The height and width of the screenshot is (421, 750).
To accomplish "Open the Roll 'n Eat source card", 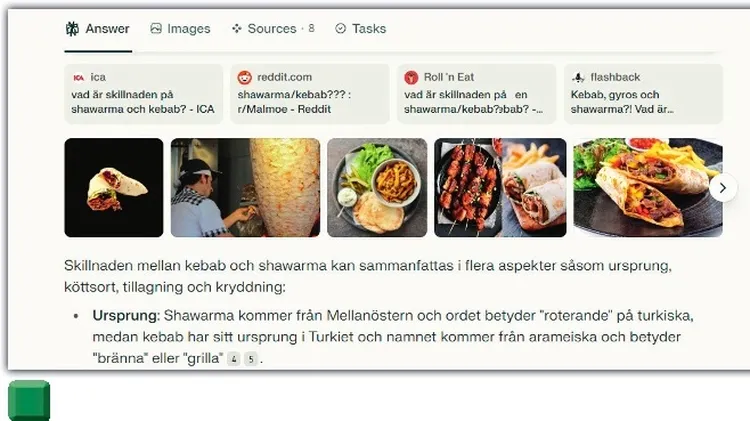I will tap(476, 94).
